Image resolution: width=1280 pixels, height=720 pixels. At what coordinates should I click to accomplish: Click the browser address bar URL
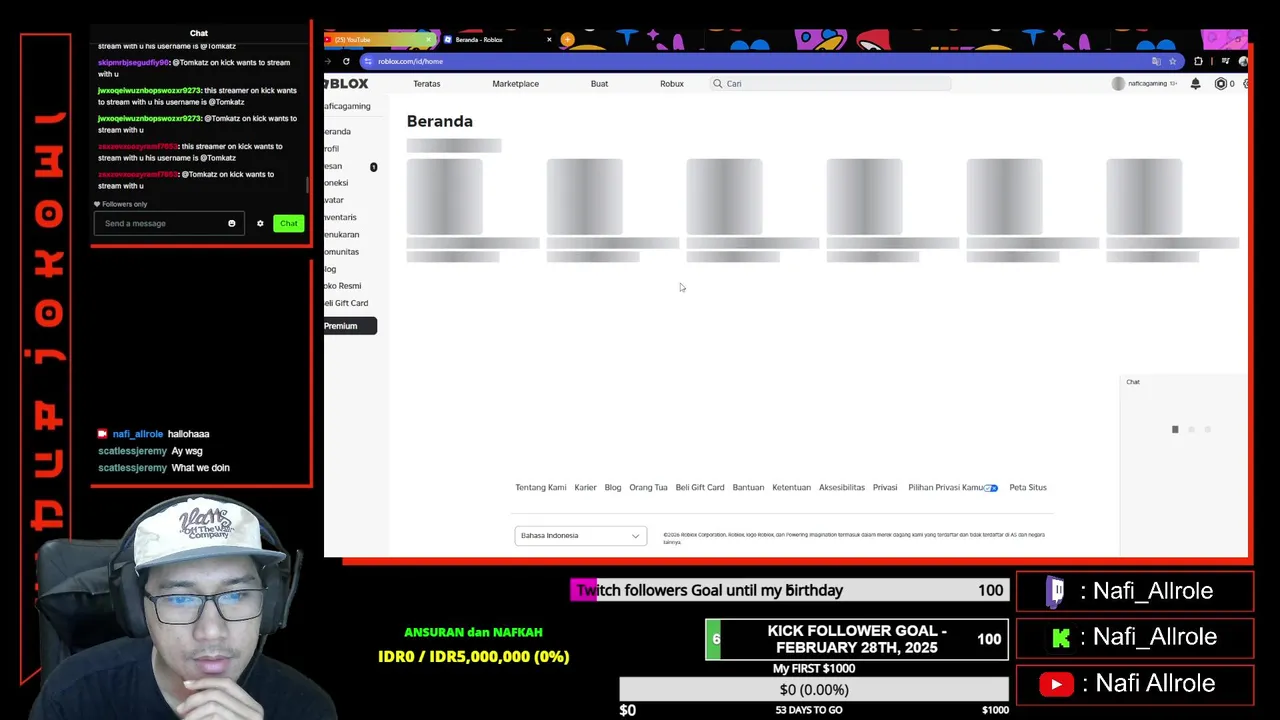coord(410,61)
